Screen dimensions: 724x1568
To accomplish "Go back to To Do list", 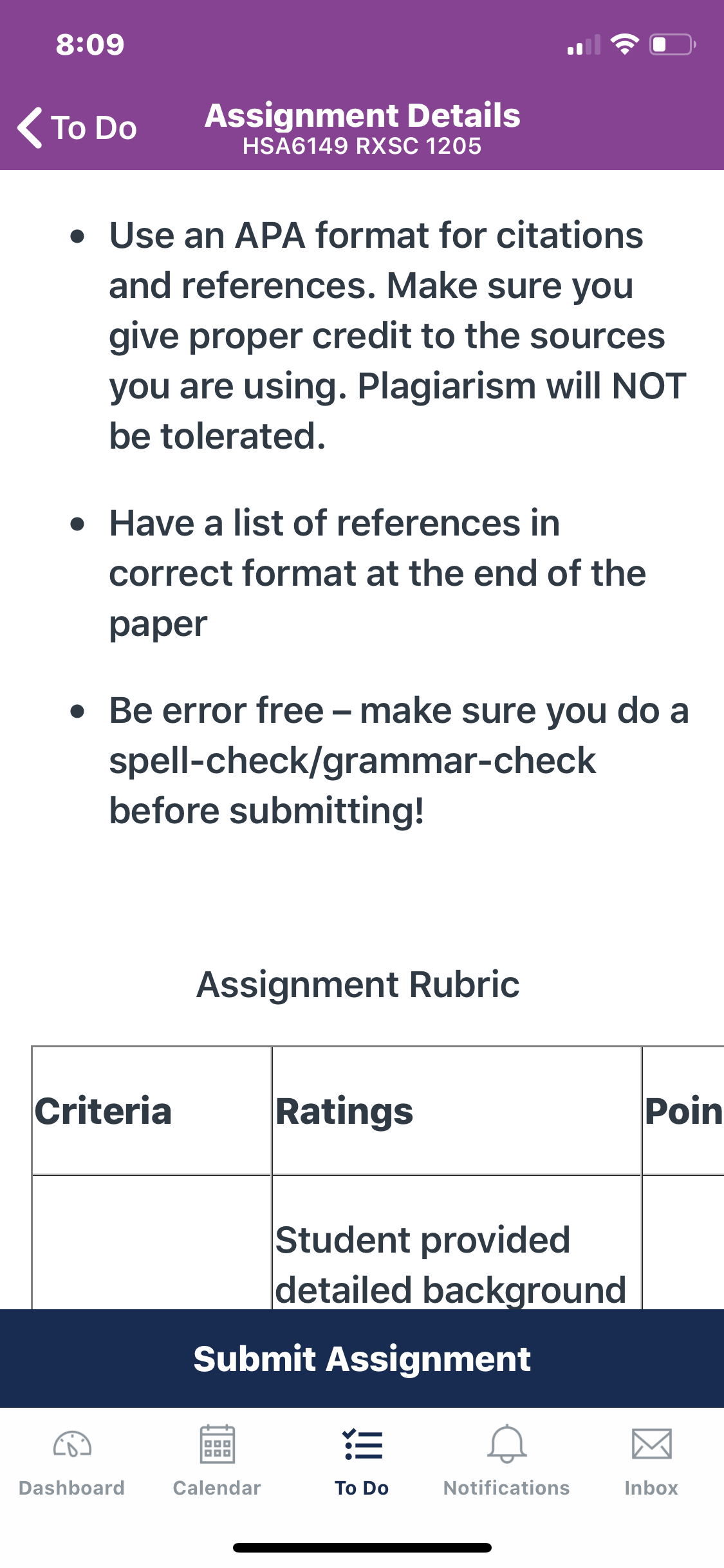I will point(77,127).
